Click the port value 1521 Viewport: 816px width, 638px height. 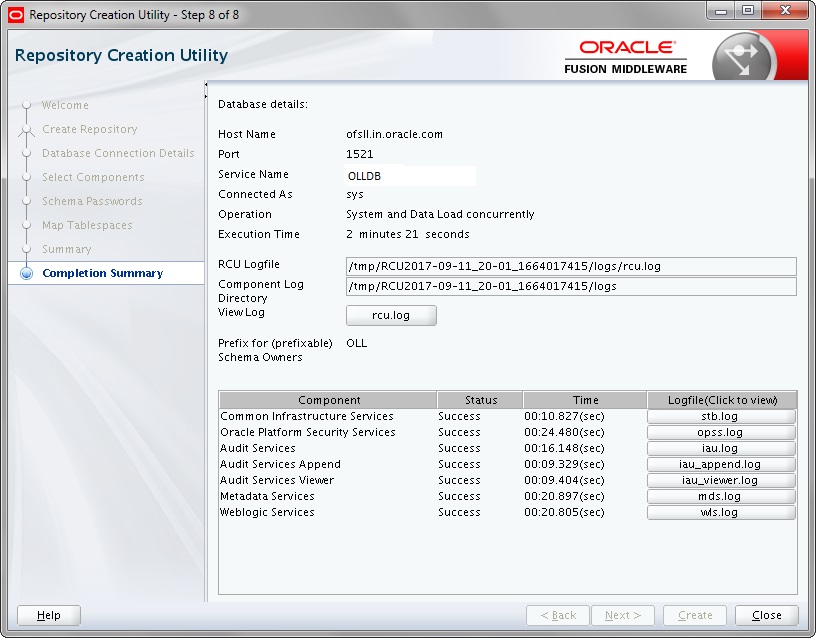click(360, 154)
